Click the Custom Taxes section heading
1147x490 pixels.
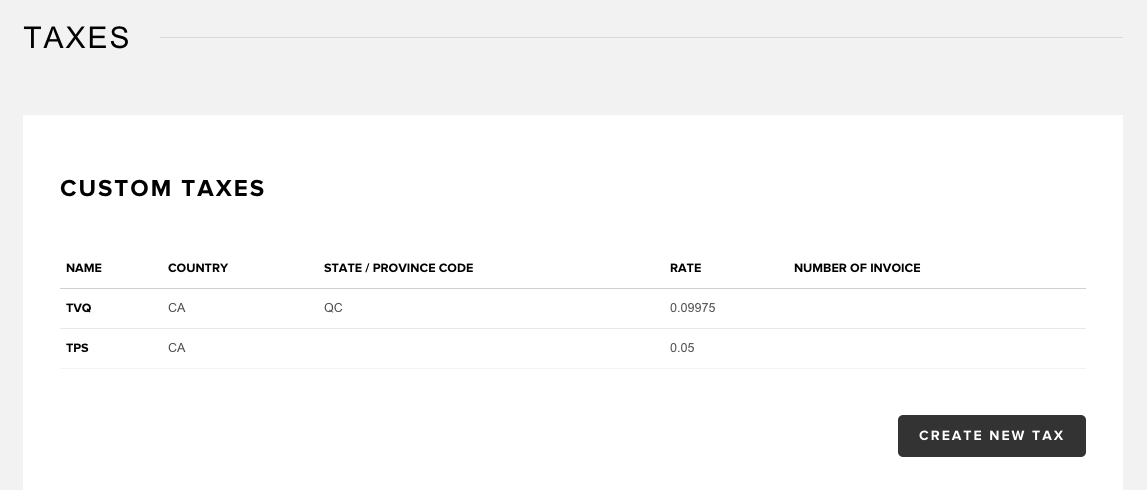tap(162, 188)
